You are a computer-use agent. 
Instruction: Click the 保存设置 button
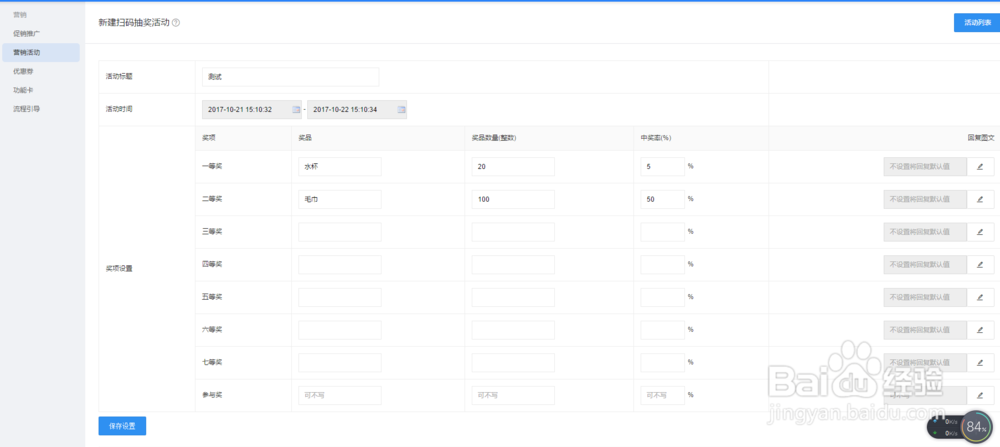122,426
